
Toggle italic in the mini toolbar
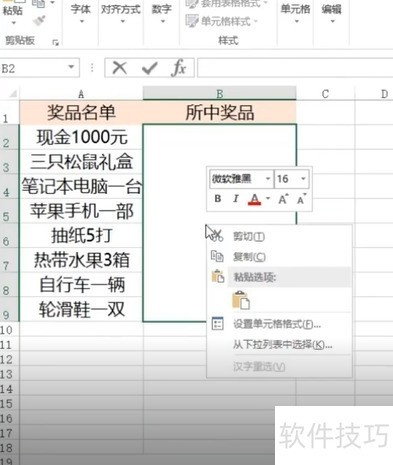click(x=236, y=199)
